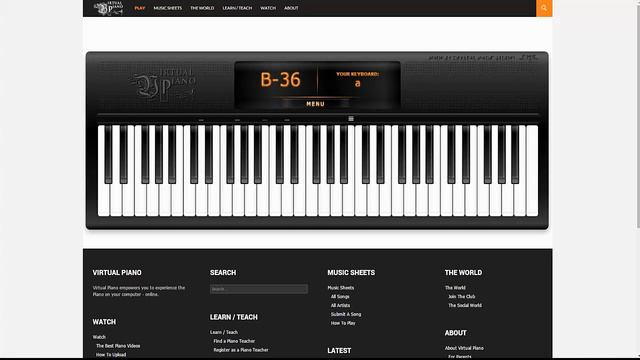Play the first black key on left
This screenshot has width=640, height=360.
[108, 154]
